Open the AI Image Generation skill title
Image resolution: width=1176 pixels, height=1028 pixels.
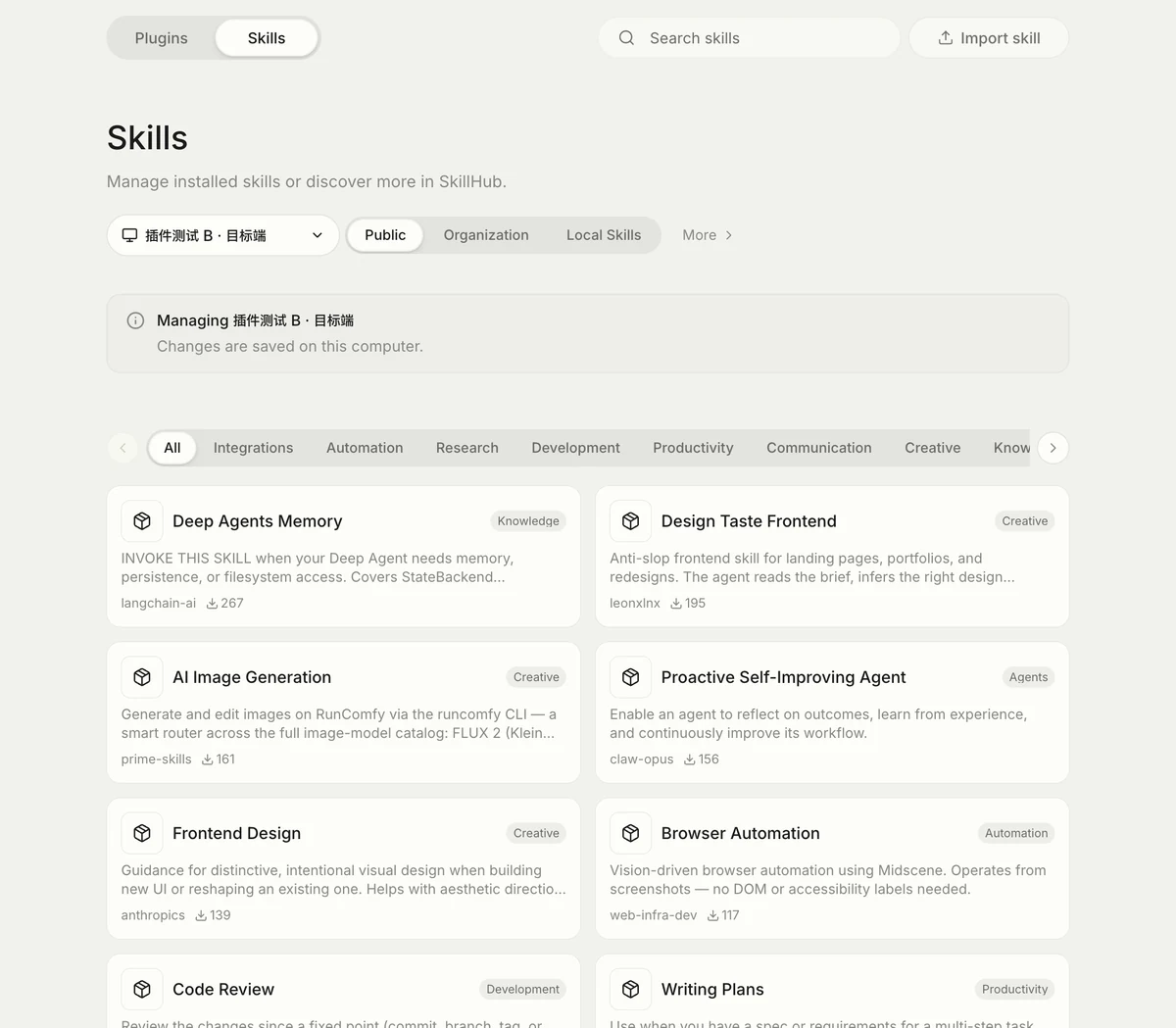point(252,677)
